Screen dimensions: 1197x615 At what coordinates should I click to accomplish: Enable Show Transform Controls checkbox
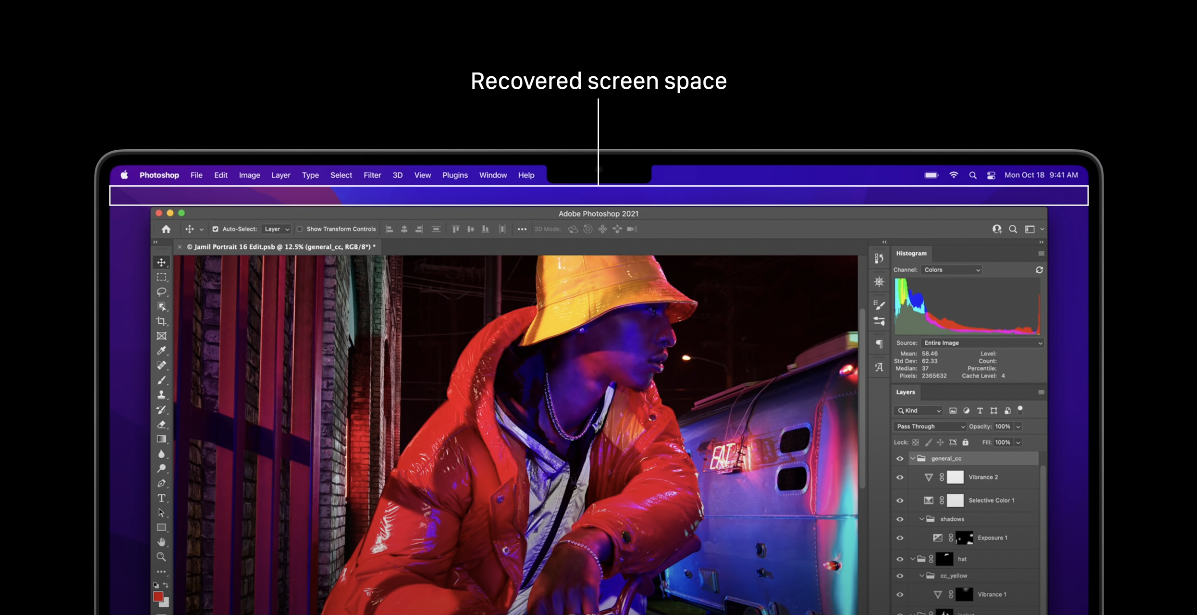tap(299, 229)
